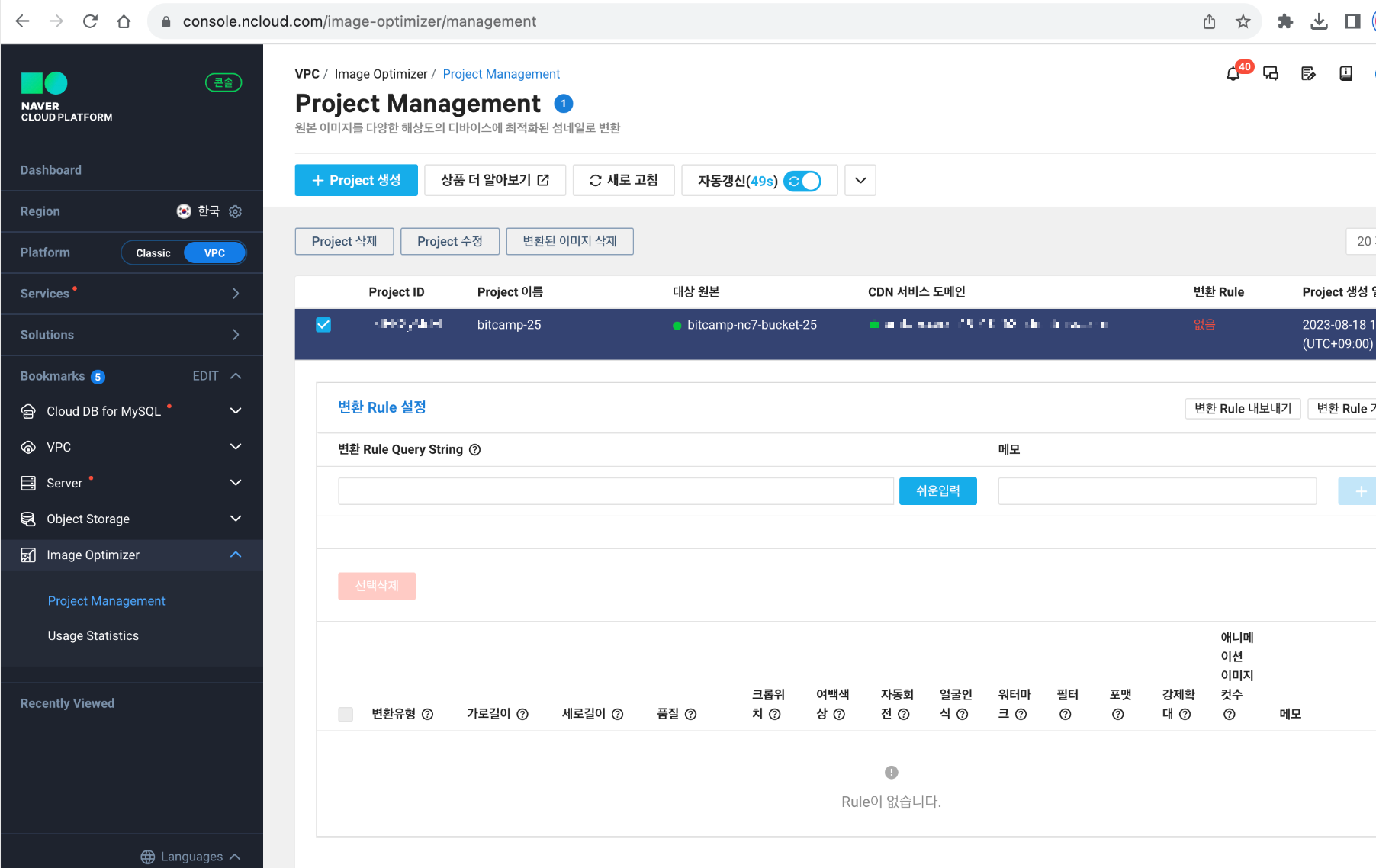Click the browser forward arrow
The image size is (1376, 868).
[x=56, y=21]
